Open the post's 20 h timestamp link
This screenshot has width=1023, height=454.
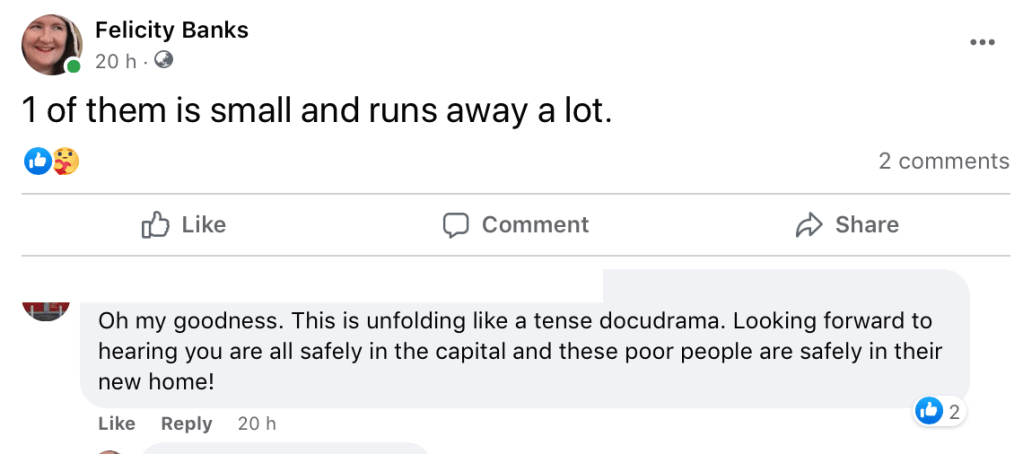tap(115, 61)
